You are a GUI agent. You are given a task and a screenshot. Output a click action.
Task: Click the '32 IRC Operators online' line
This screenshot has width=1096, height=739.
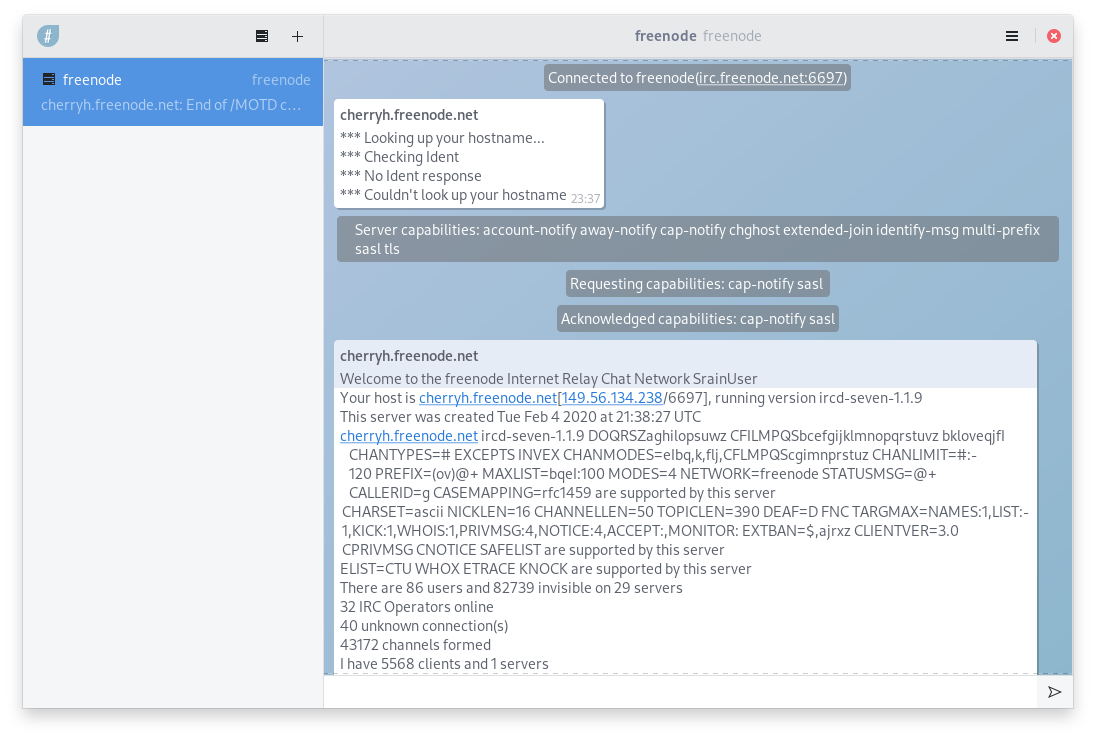(417, 607)
